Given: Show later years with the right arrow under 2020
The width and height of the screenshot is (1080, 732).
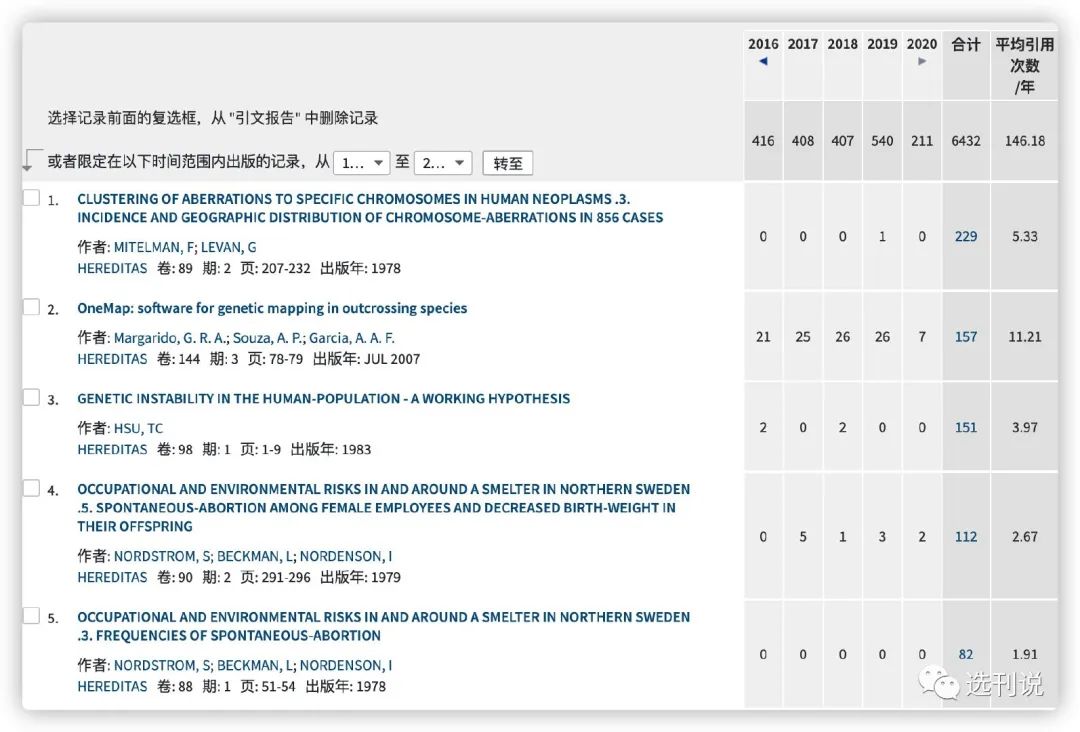Looking at the screenshot, I should tap(922, 61).
